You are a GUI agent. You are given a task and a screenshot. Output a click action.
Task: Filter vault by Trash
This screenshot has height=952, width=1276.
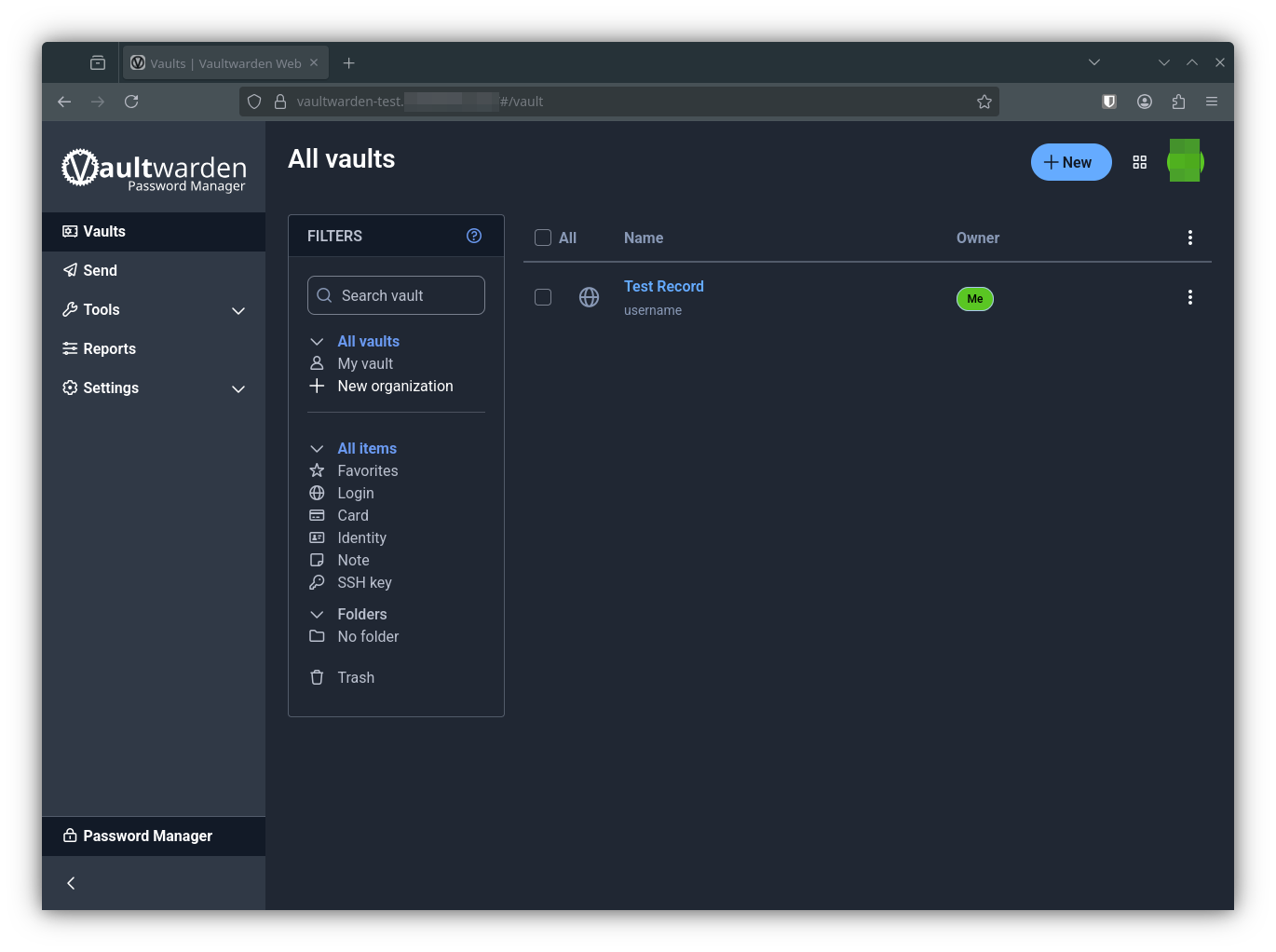click(355, 677)
